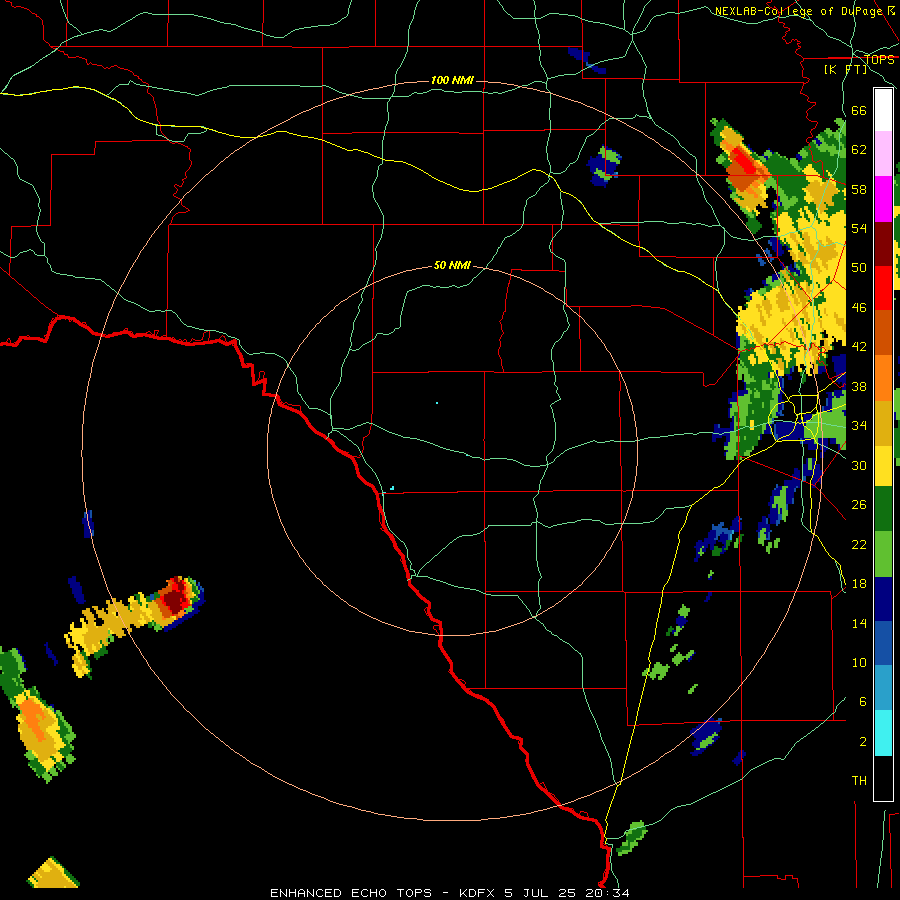Pick the burnt orange legend swatch

click(883, 333)
